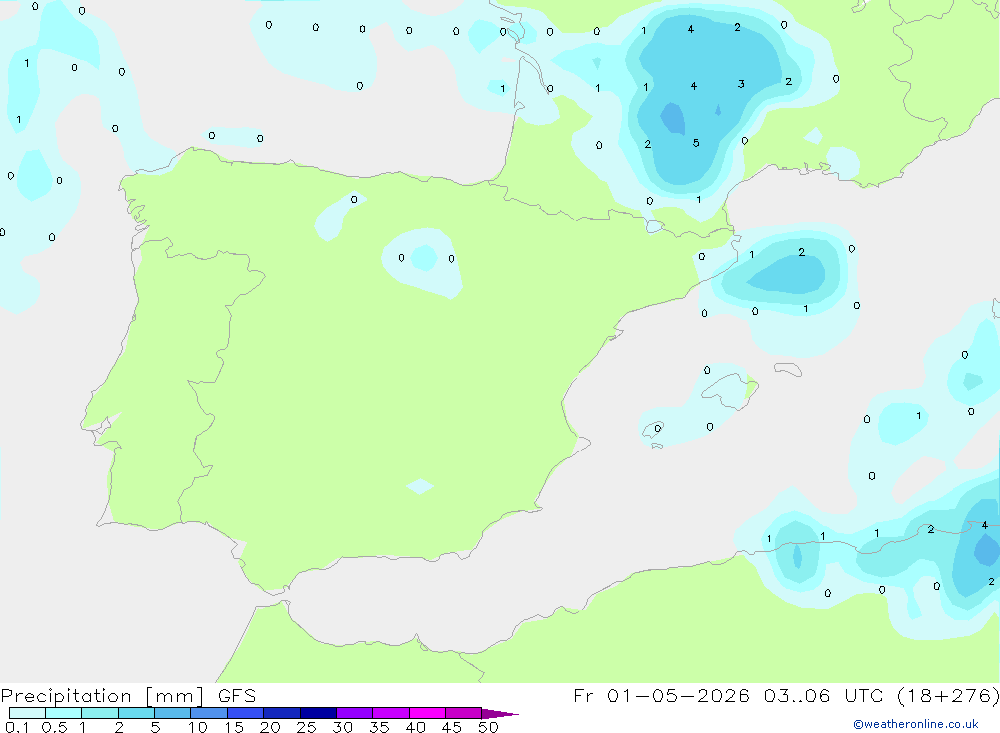This screenshot has height=733, width=1000.
Task: Click the legend label '30'
Action: coord(343,727)
